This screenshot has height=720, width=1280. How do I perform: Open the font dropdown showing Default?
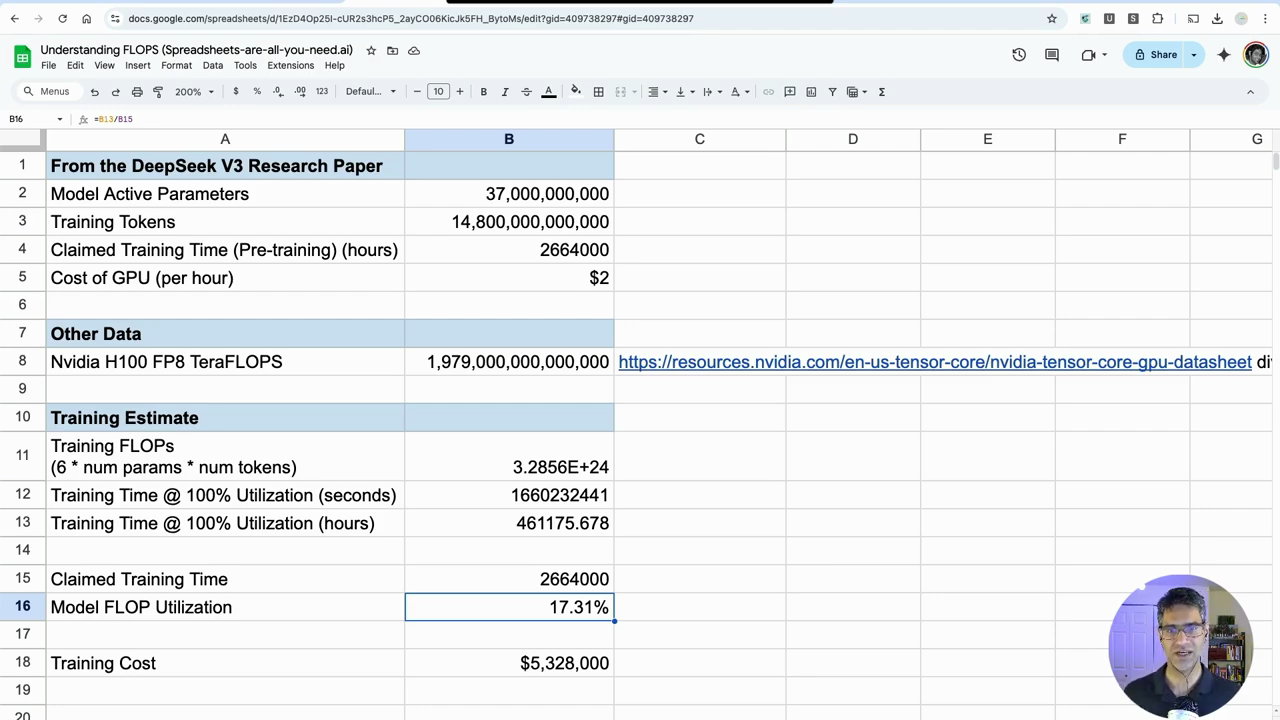(x=370, y=91)
